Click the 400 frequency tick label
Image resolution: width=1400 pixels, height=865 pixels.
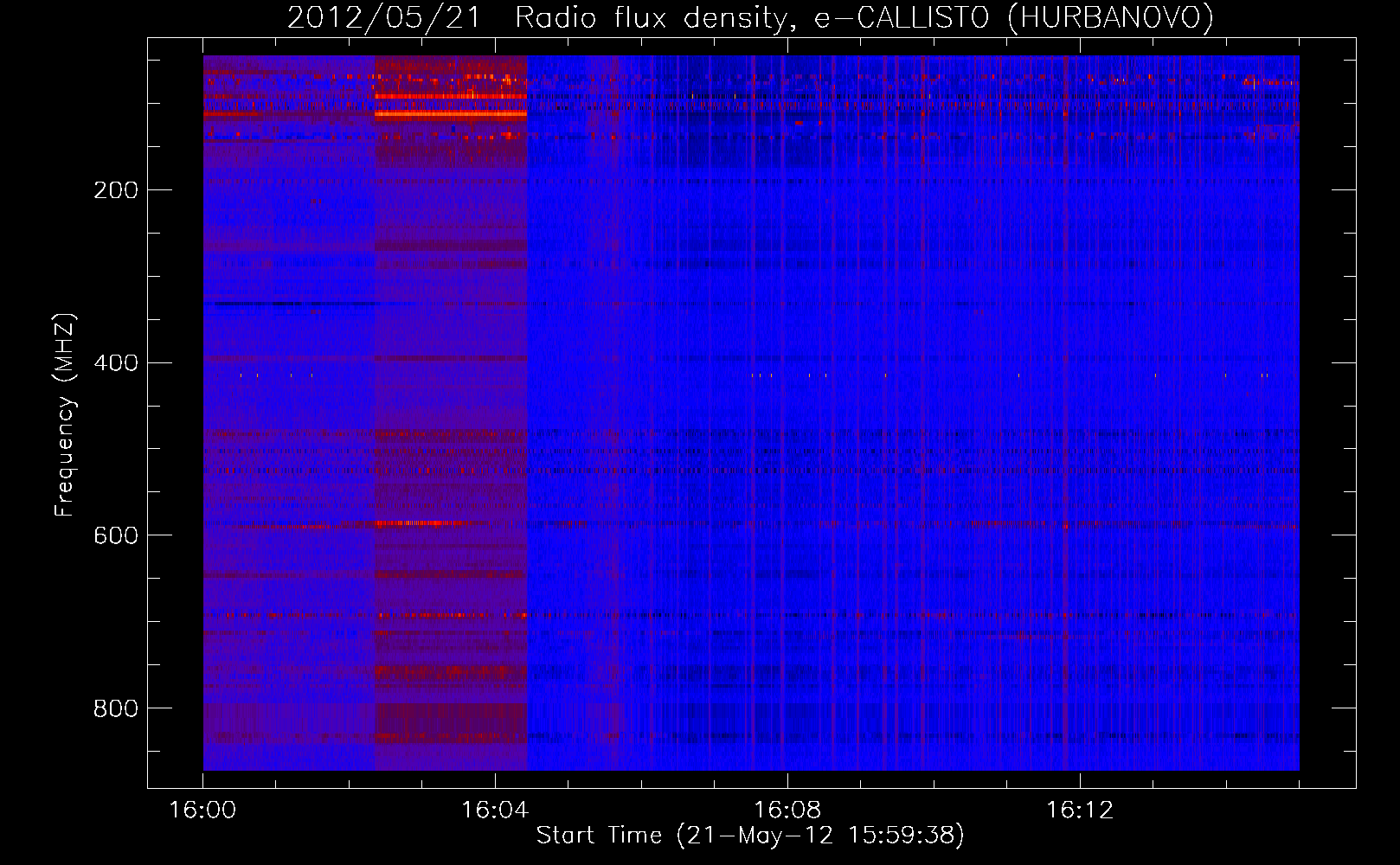tap(116, 363)
